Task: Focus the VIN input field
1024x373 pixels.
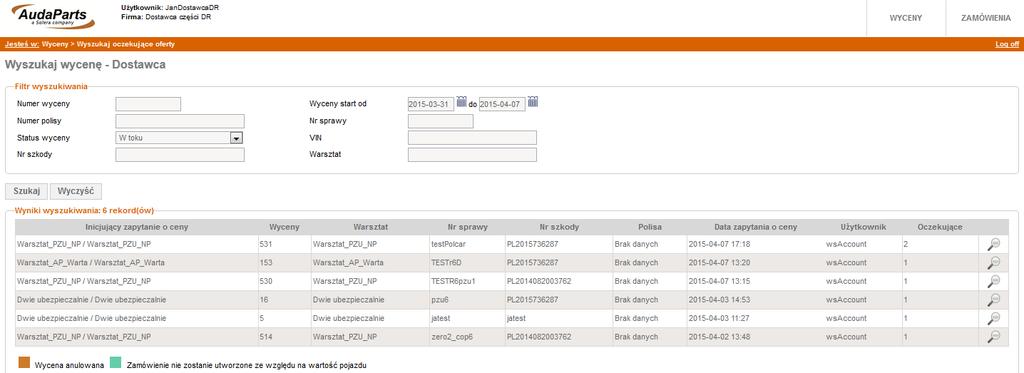Action: (472, 138)
